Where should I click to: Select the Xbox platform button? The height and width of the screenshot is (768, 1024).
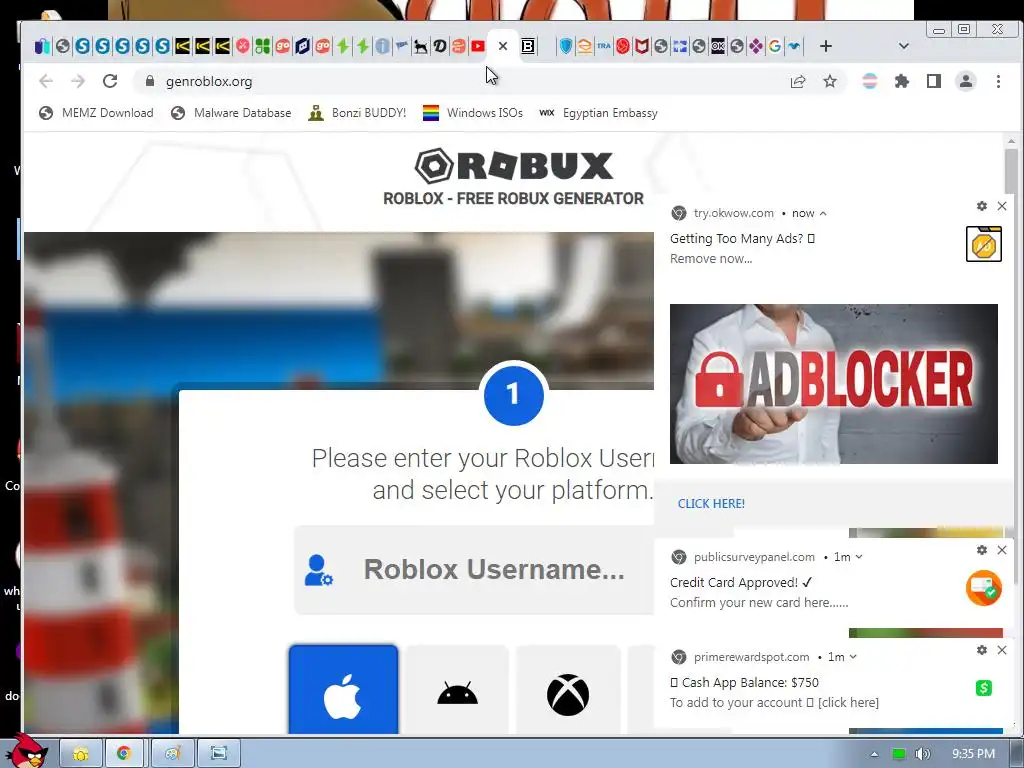[x=568, y=690]
